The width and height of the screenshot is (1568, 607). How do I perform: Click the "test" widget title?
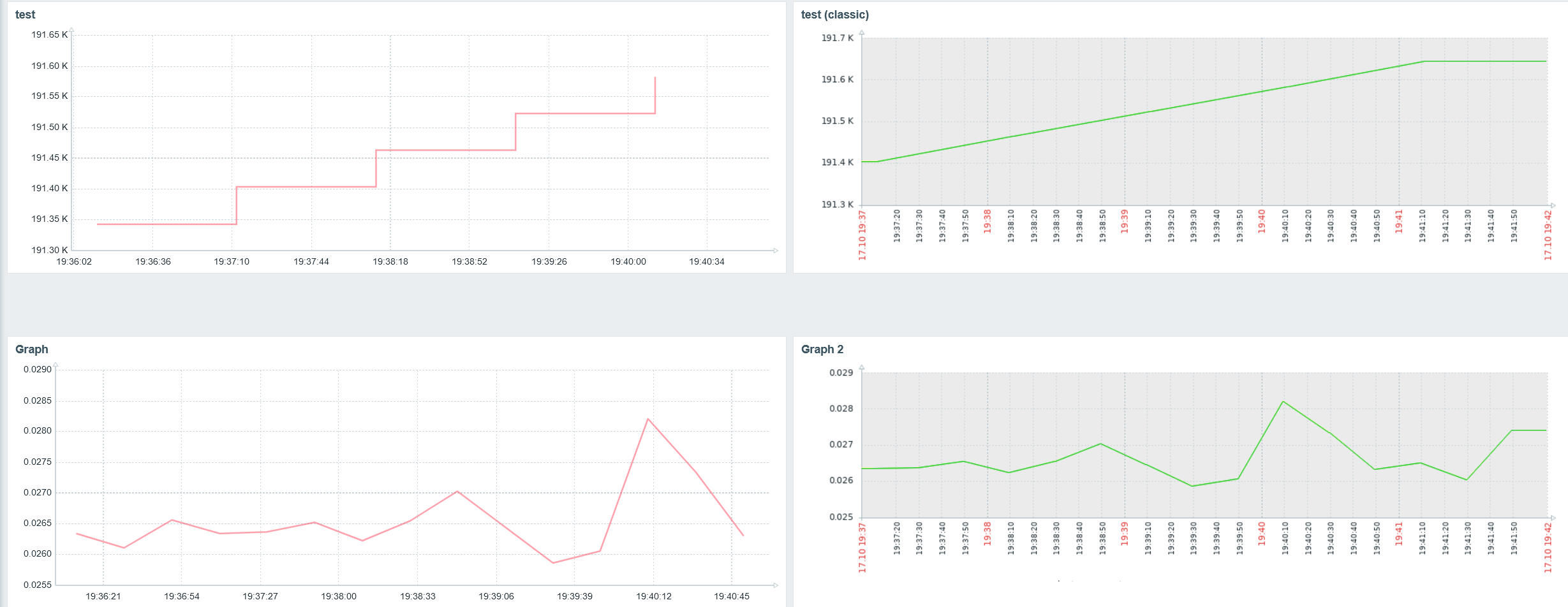(25, 15)
